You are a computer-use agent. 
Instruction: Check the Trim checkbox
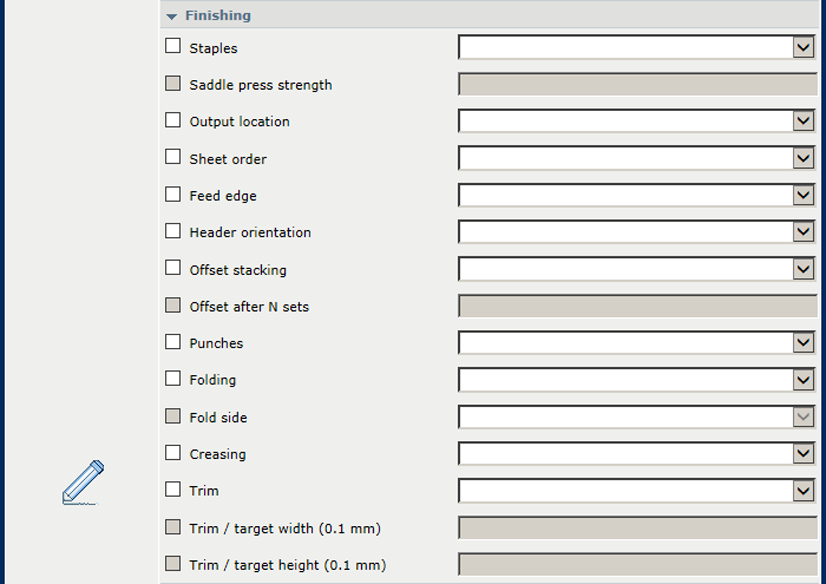(173, 489)
